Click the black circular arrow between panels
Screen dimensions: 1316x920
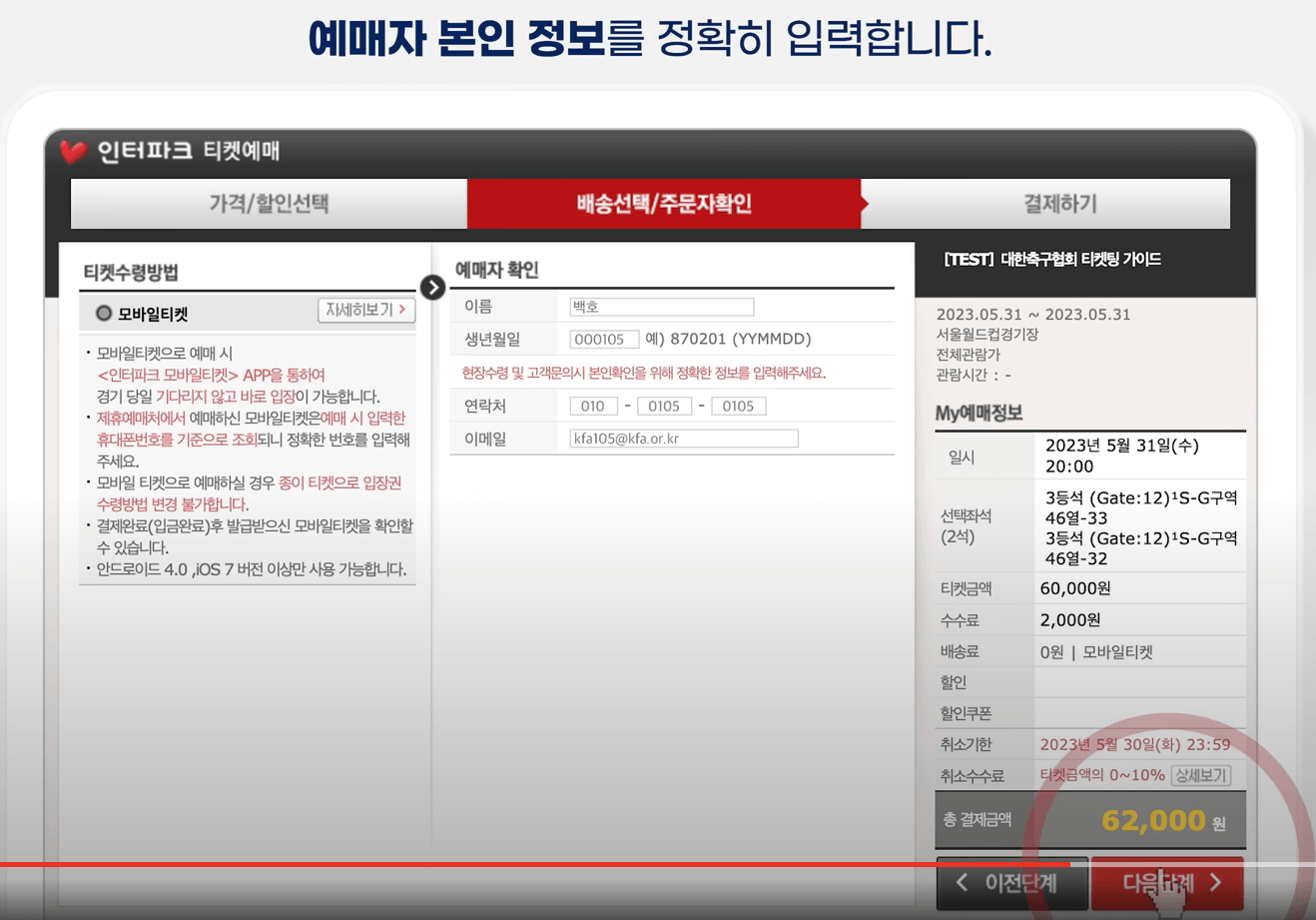[432, 288]
